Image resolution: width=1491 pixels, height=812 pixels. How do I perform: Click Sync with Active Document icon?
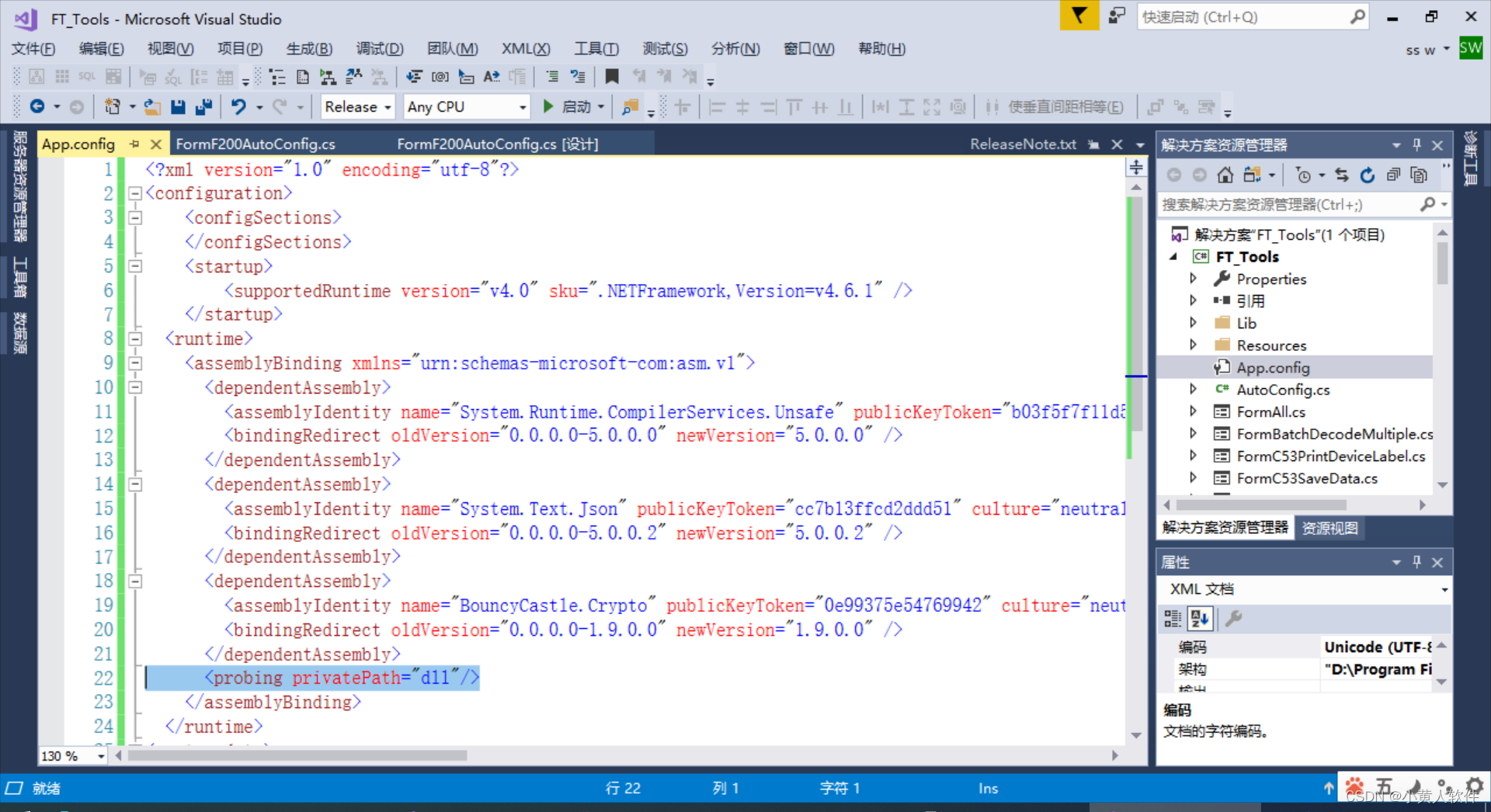[1342, 175]
